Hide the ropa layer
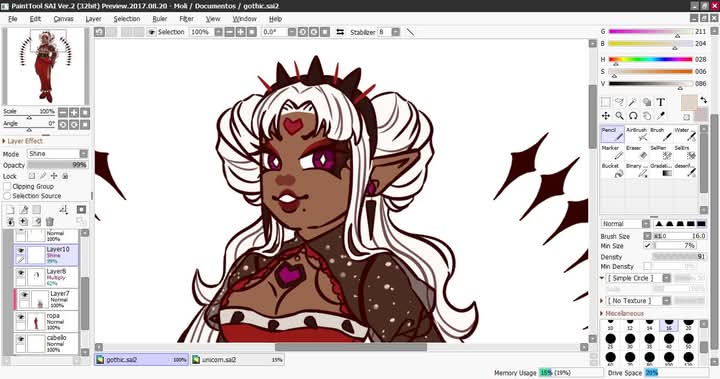Screen dimensions: 720x379 (x=21, y=317)
